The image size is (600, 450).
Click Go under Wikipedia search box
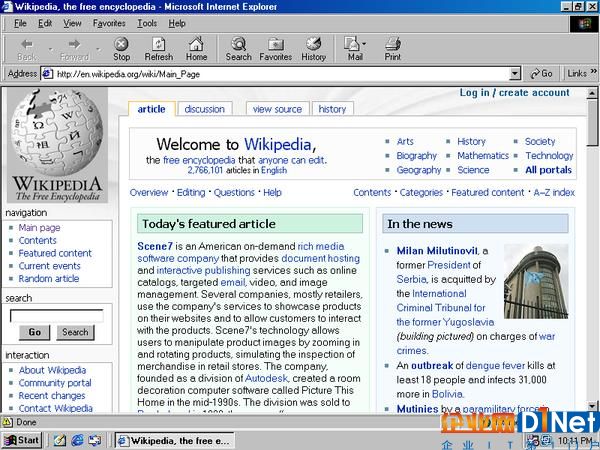(x=34, y=332)
